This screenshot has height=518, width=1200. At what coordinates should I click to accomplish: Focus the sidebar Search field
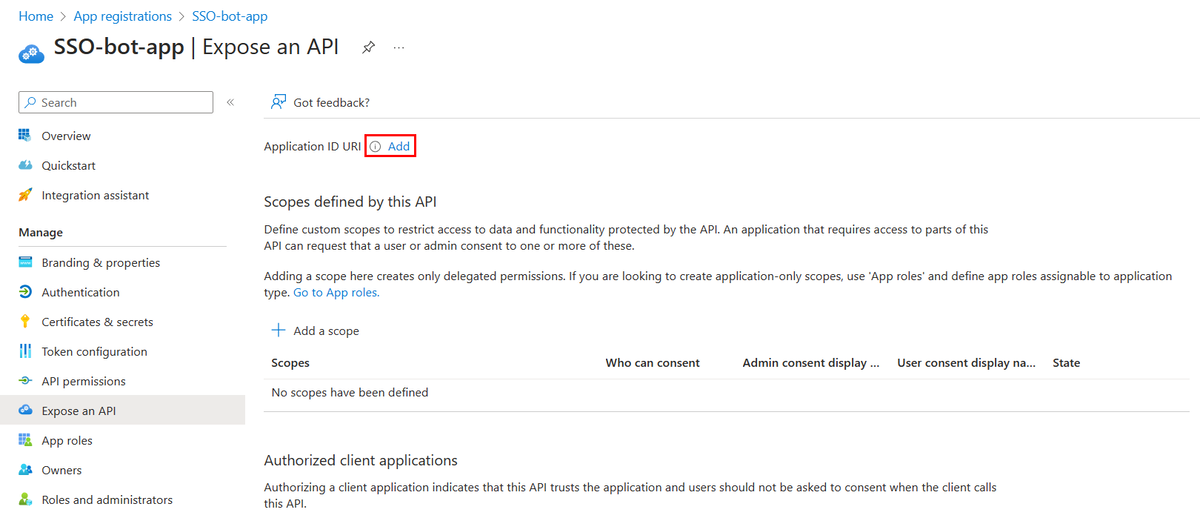[116, 102]
